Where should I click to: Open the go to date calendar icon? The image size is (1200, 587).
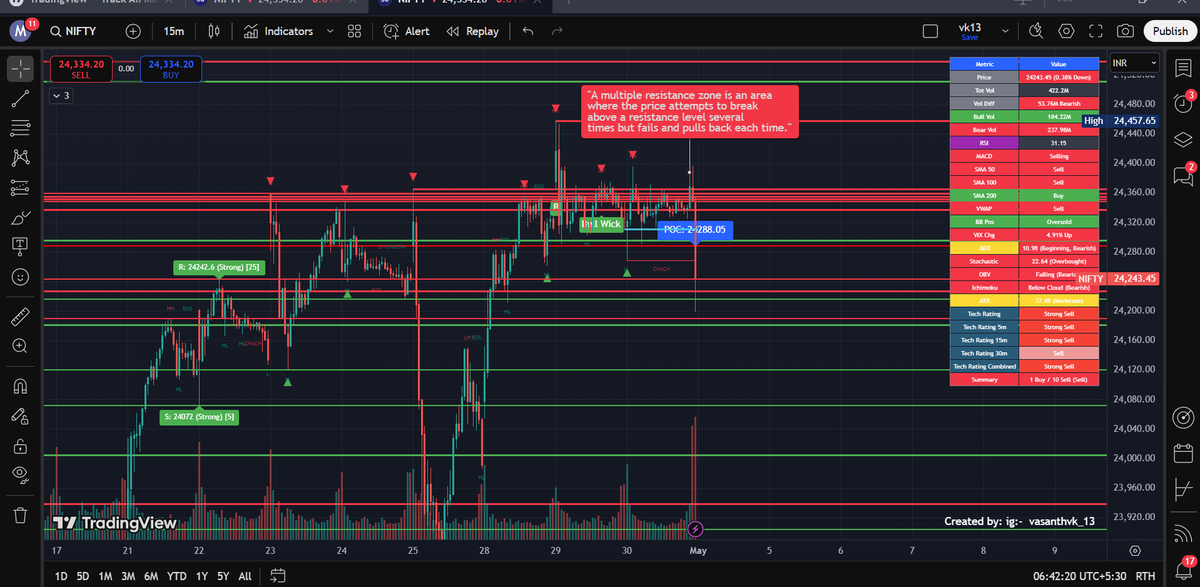[x=278, y=576]
